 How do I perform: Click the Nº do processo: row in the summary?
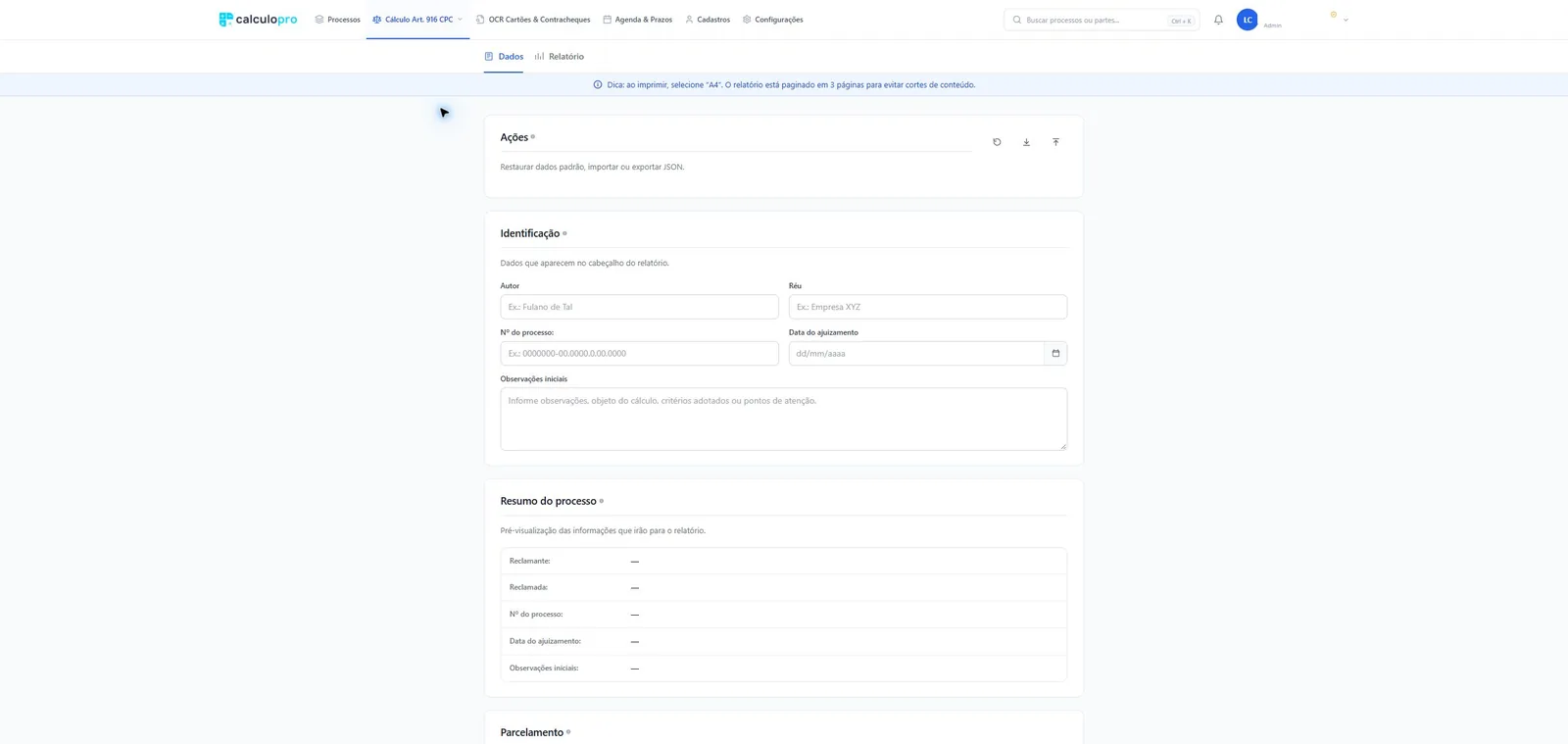[784, 615]
